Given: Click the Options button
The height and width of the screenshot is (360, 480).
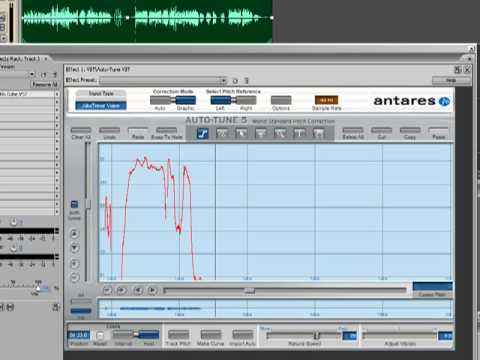Looking at the screenshot, I should [281, 100].
